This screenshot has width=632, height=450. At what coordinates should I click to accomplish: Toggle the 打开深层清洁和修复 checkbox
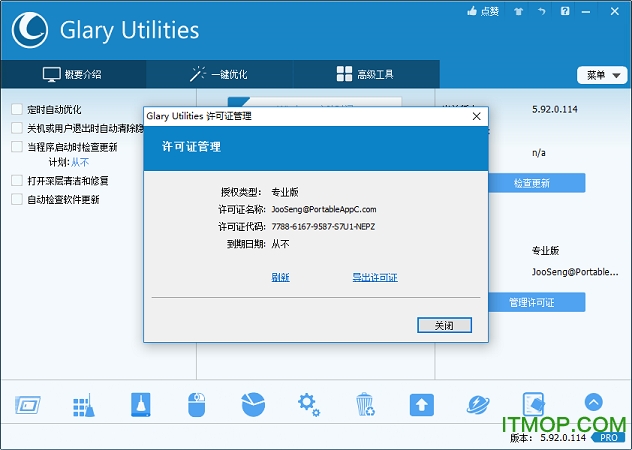tap(17, 181)
